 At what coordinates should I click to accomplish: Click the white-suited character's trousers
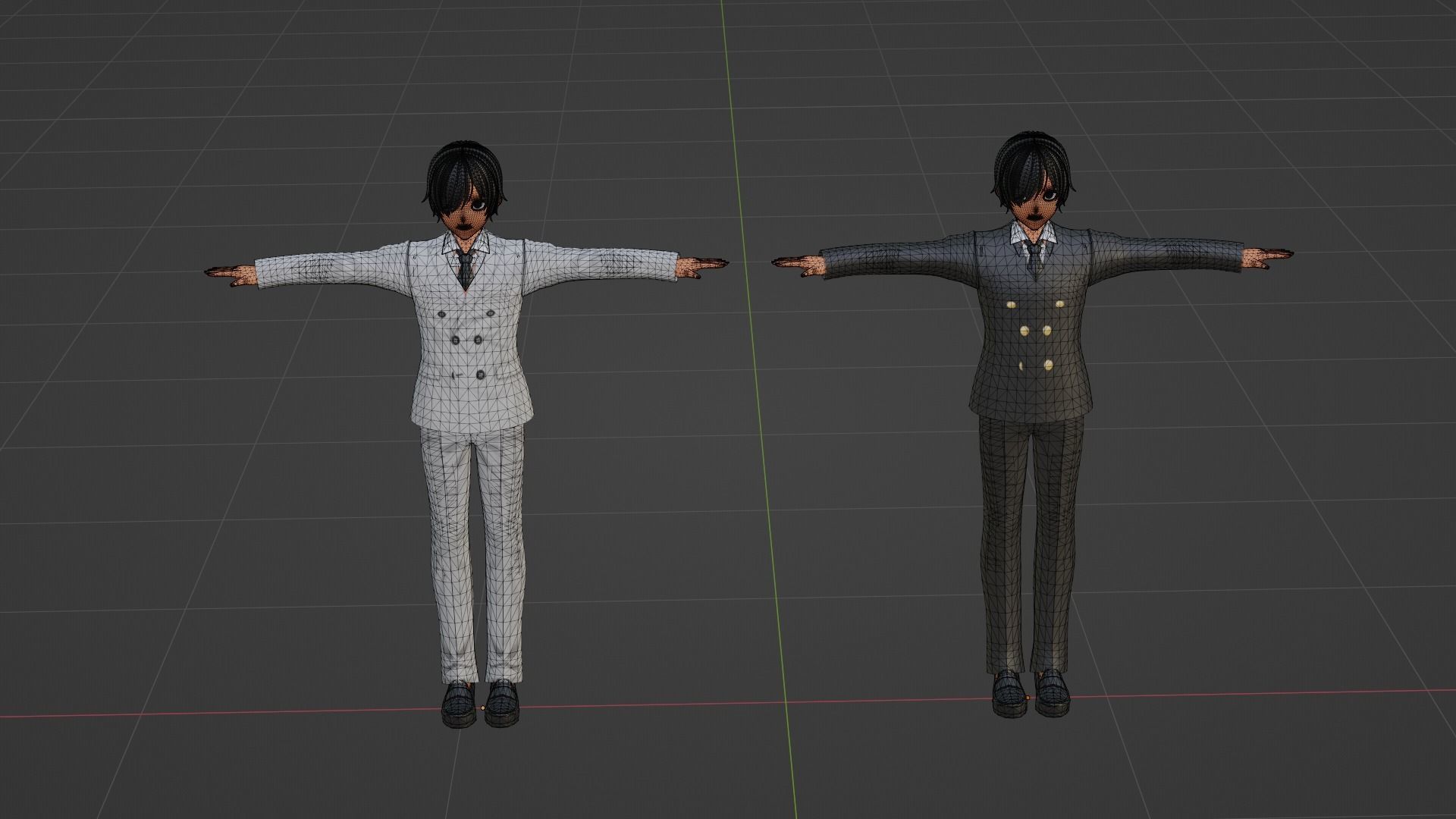click(472, 554)
